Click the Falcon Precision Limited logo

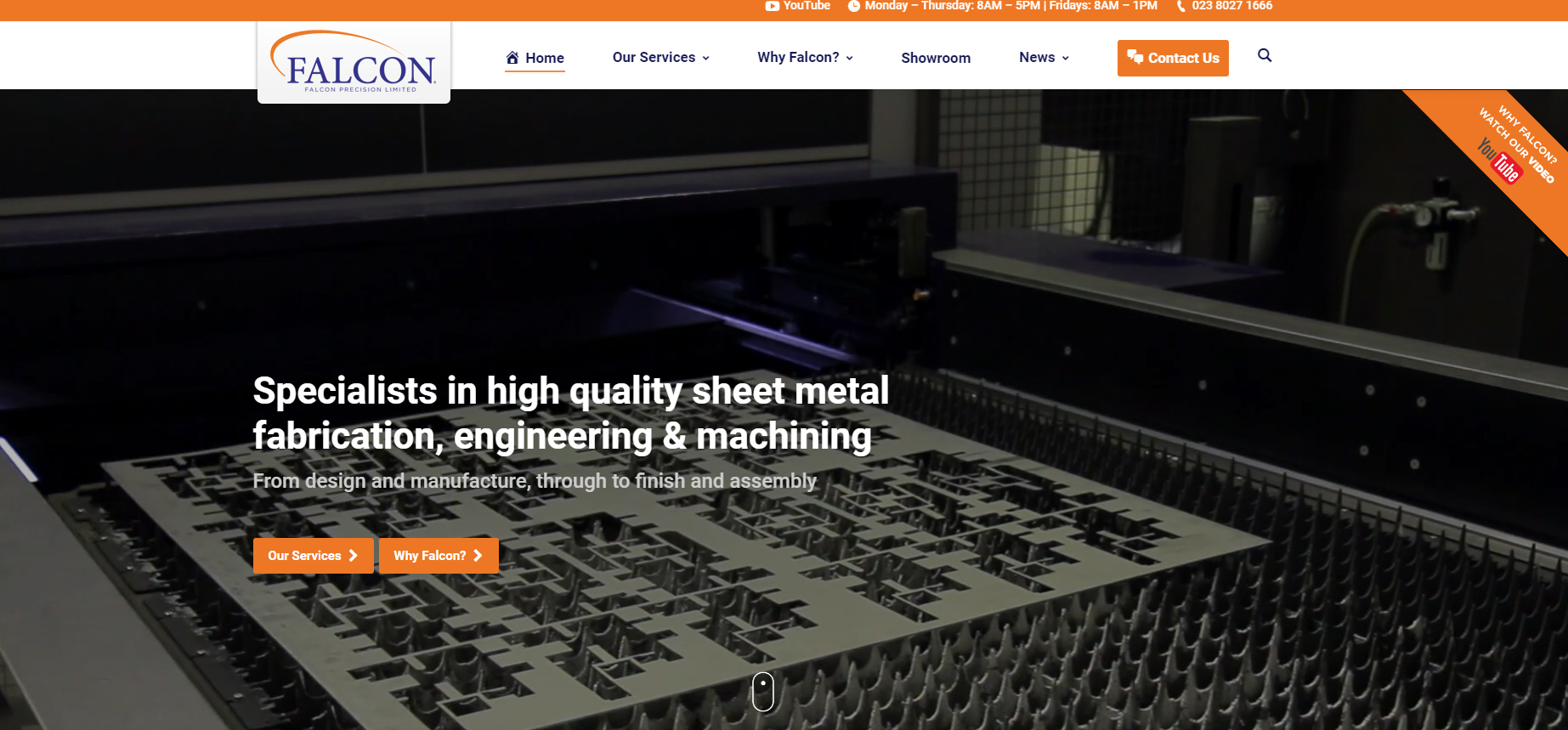click(354, 62)
